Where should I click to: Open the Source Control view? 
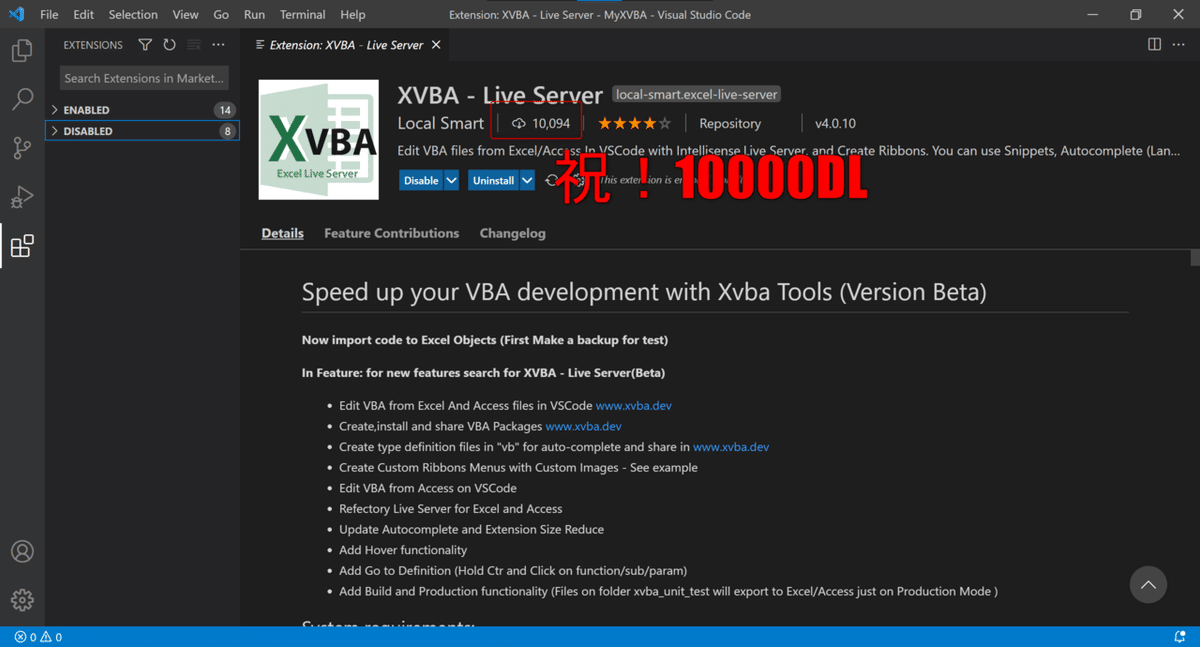tap(22, 148)
